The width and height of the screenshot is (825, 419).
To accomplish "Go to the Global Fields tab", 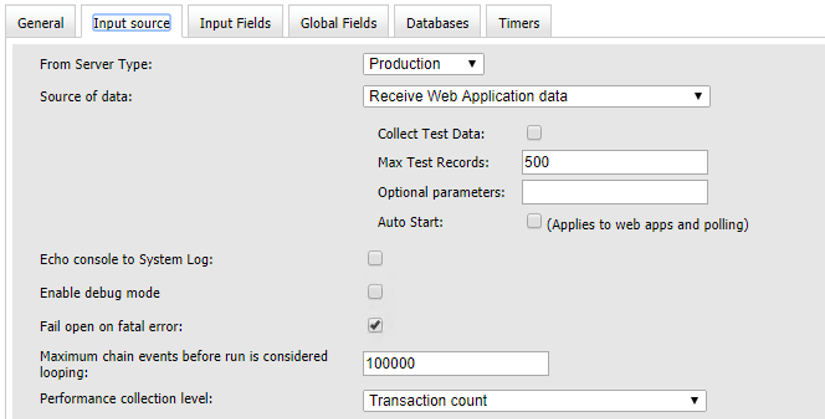I will 338,23.
